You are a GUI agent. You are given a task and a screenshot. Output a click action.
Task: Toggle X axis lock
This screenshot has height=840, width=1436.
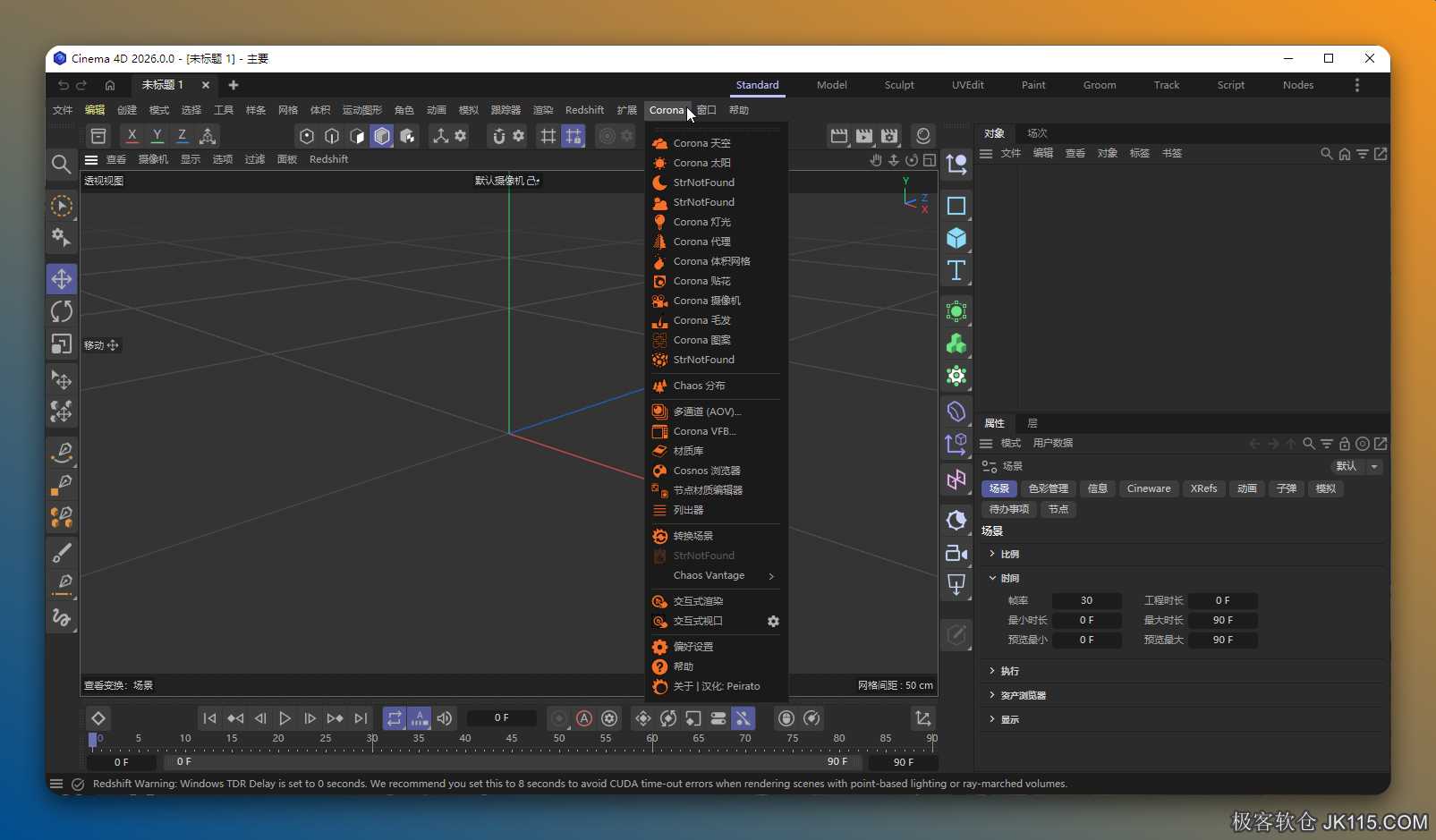132,136
